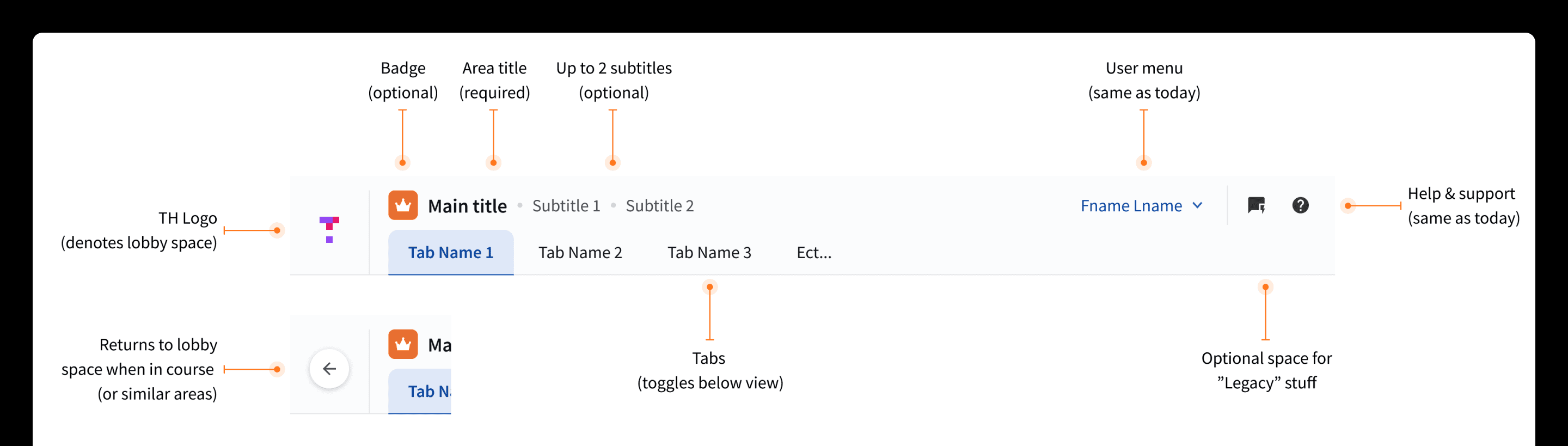
Task: Click the Main title text
Action: 468,206
